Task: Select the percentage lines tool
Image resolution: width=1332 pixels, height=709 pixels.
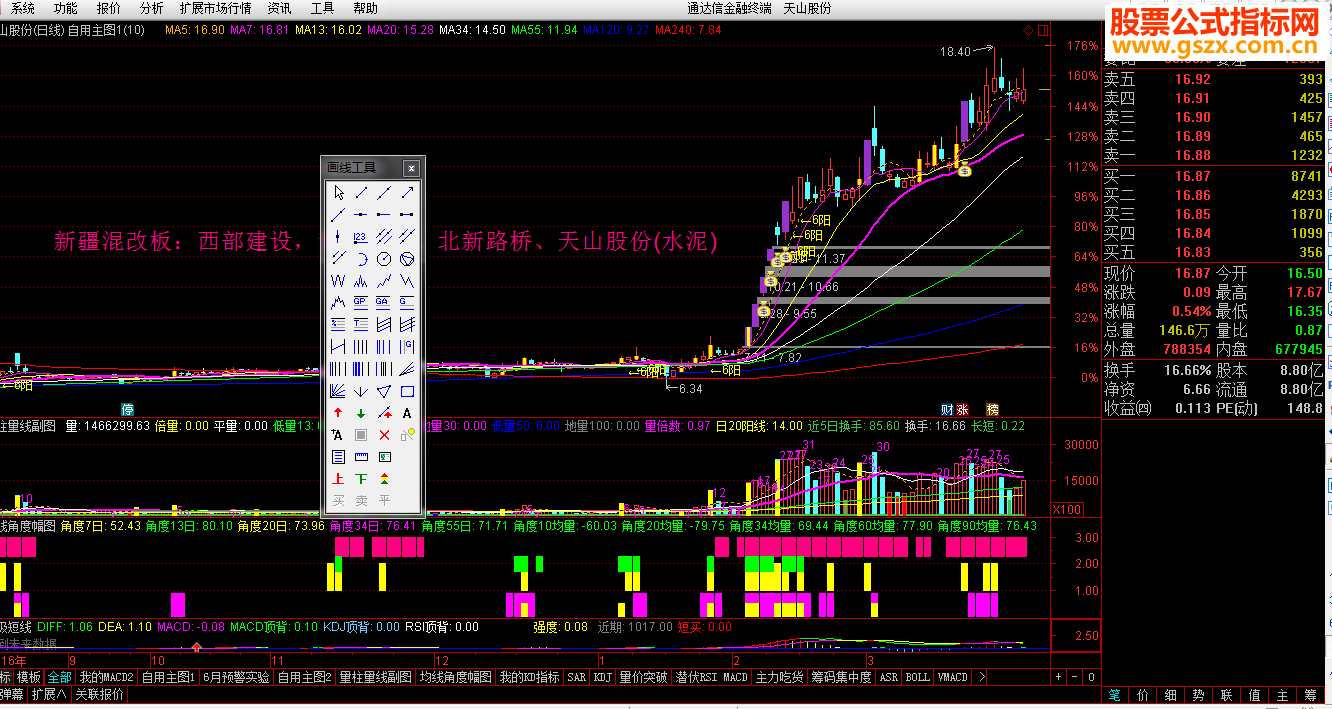Action: pos(339,323)
